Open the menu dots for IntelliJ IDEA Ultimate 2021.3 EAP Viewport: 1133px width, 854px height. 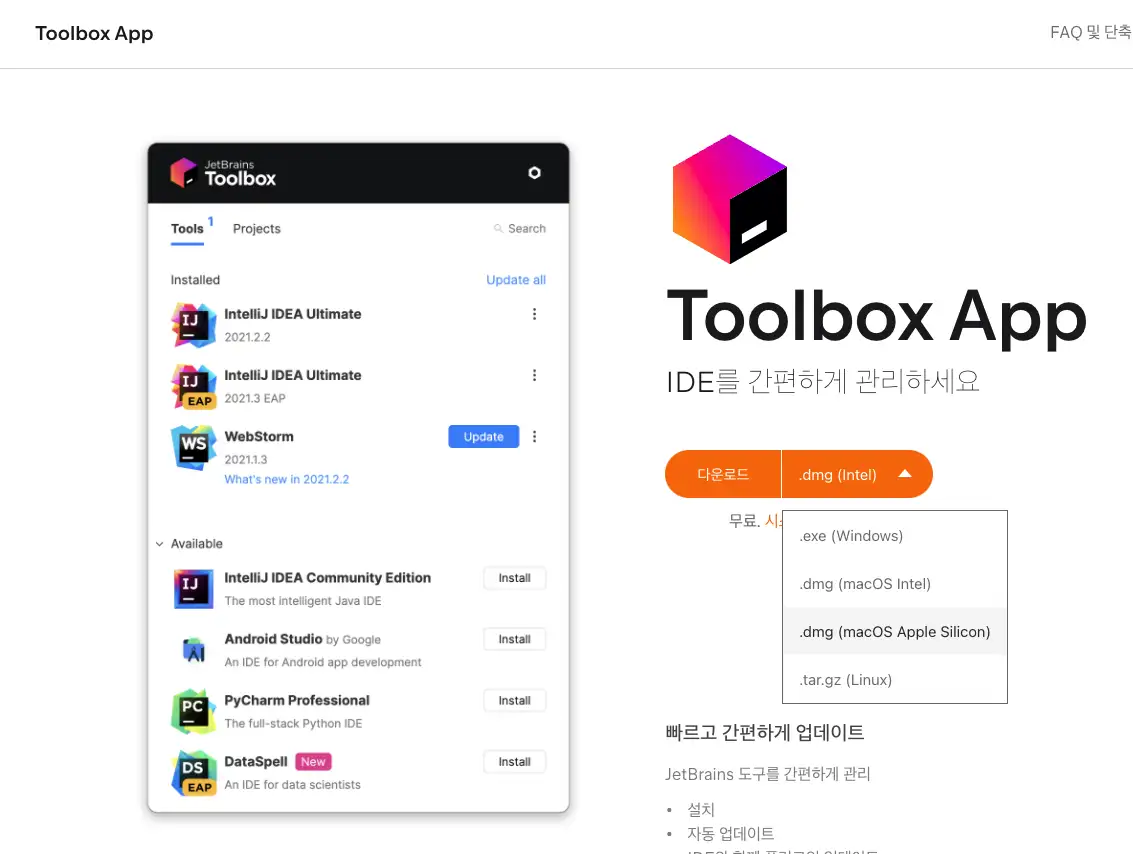(534, 375)
